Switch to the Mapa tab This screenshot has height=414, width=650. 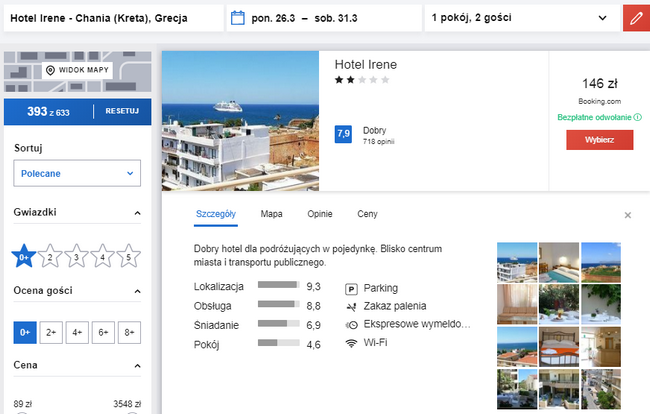tap(272, 214)
